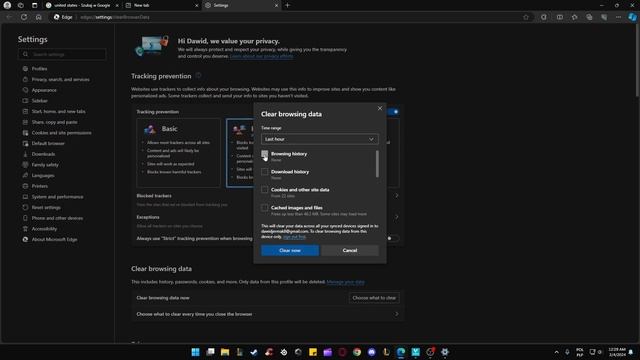Open Reset settings page
This screenshot has width=640, height=360.
click(x=46, y=207)
